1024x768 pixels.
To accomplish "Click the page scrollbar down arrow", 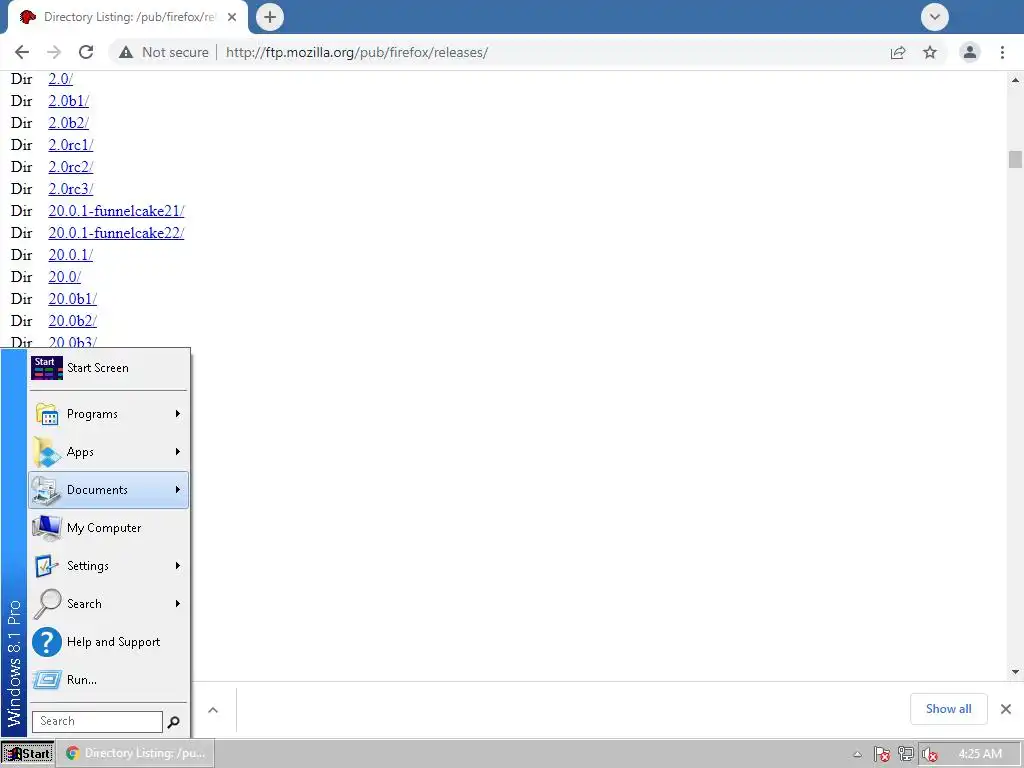I will click(x=1015, y=671).
